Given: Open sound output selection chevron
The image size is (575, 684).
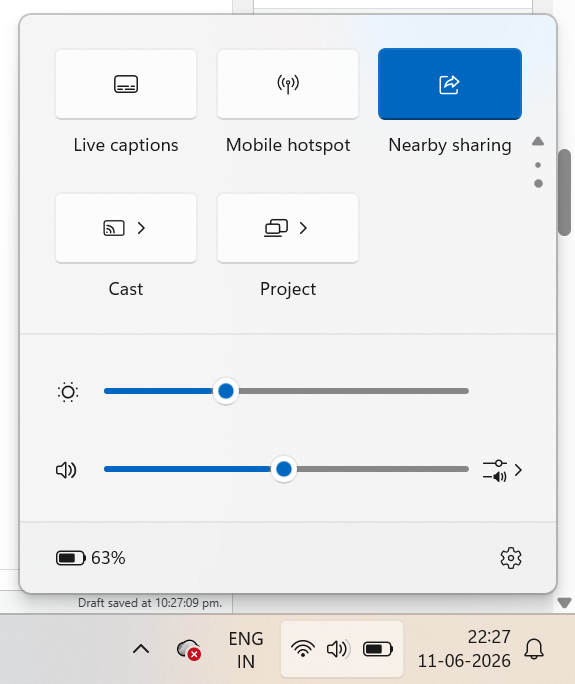Looking at the screenshot, I should tap(502, 470).
